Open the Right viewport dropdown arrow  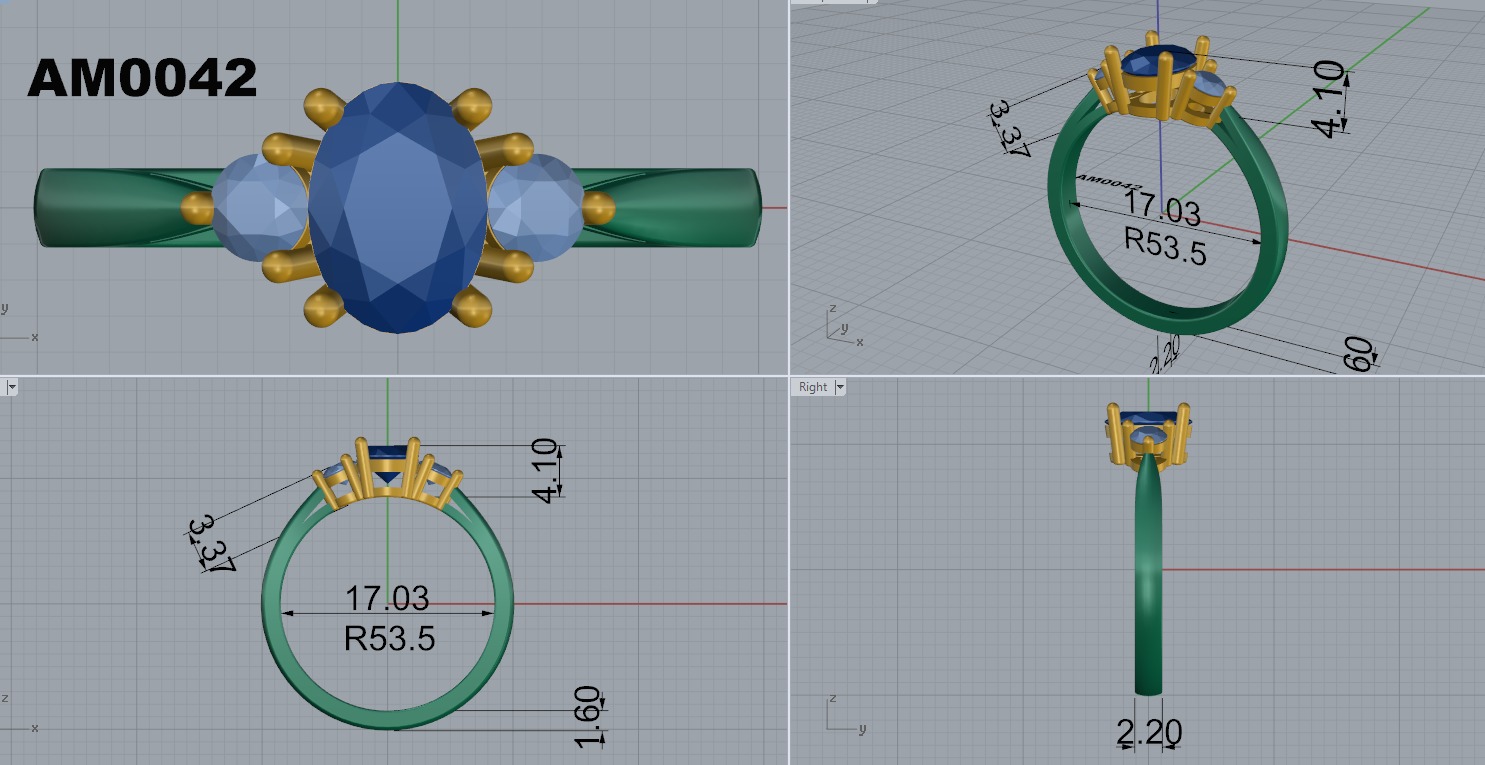click(x=840, y=387)
